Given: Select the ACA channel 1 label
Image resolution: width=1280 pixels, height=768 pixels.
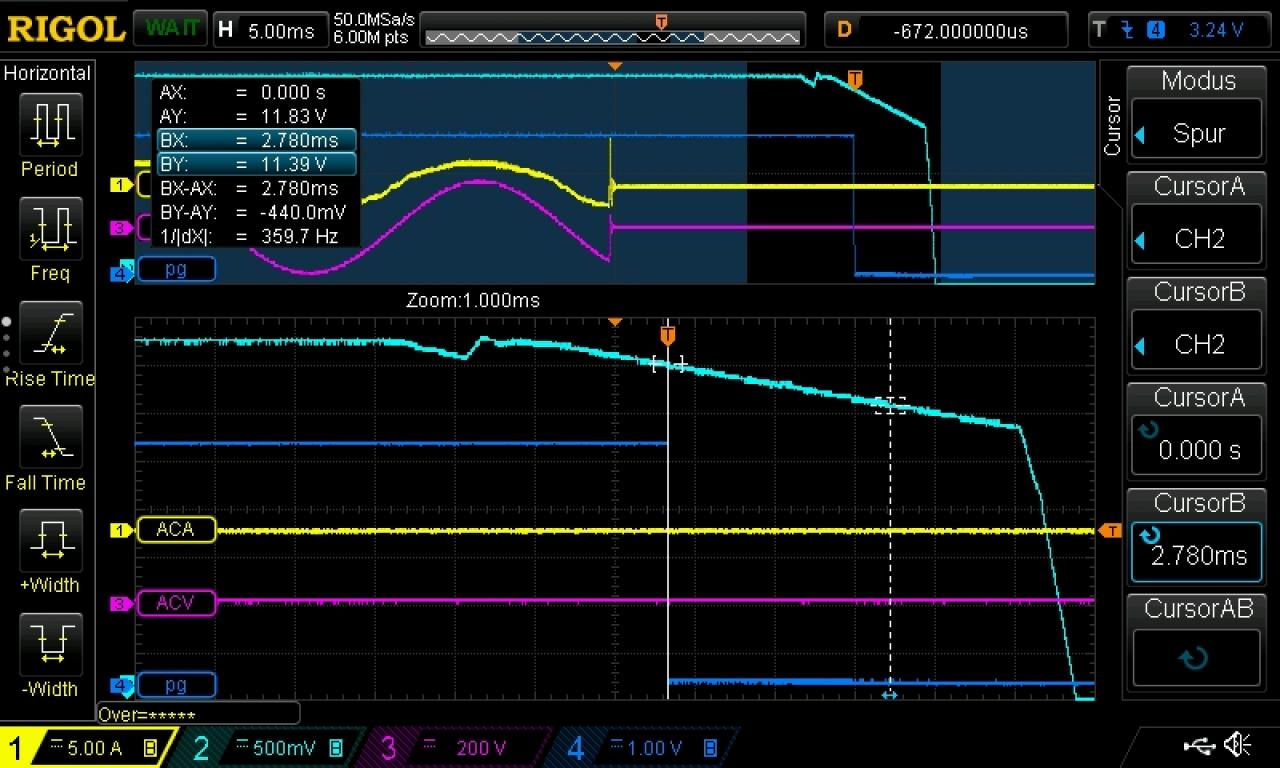Looking at the screenshot, I should click(175, 530).
